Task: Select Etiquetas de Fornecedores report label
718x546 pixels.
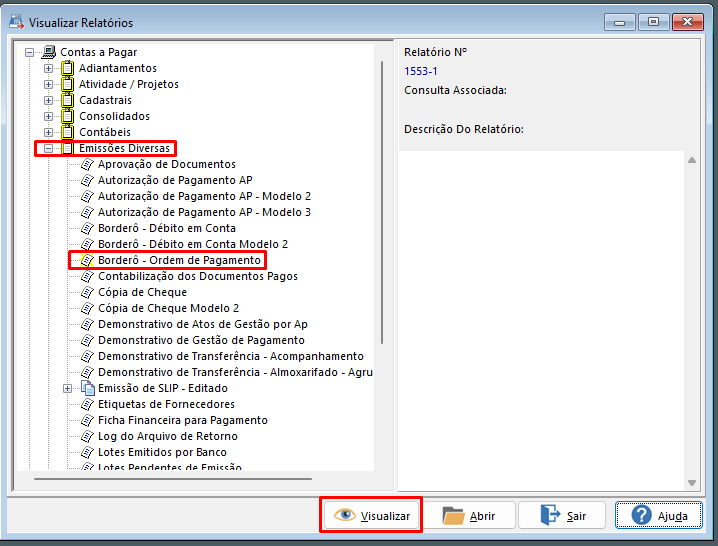Action: tap(166, 404)
